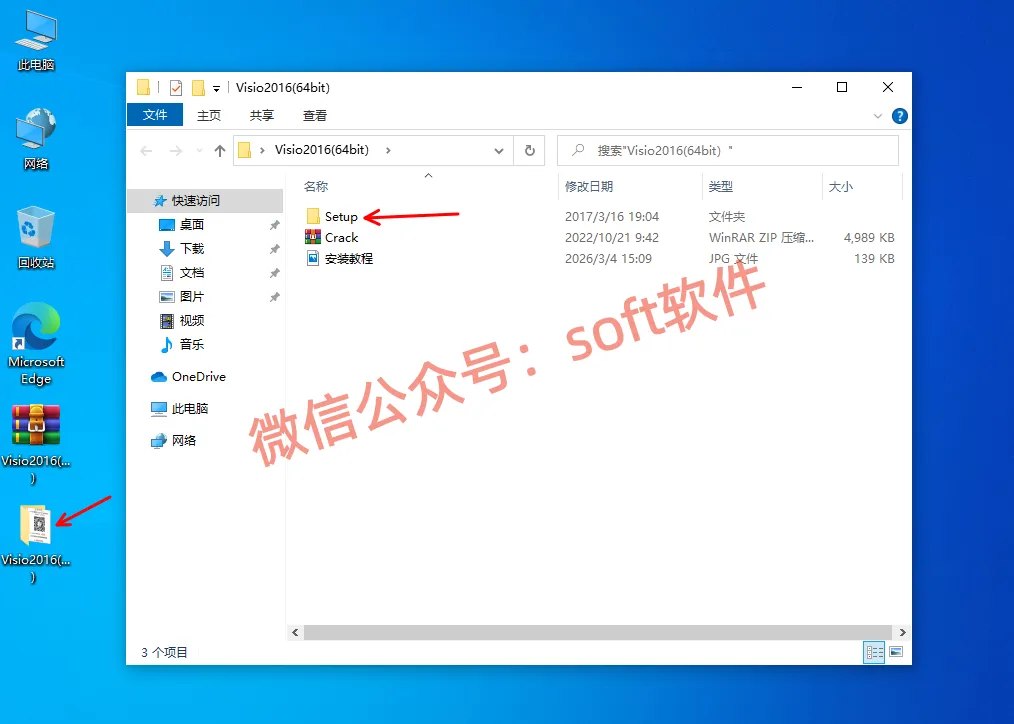Click the 2026/3/4 15:09 date cell
Screen dimensions: 1014x724
tap(608, 259)
